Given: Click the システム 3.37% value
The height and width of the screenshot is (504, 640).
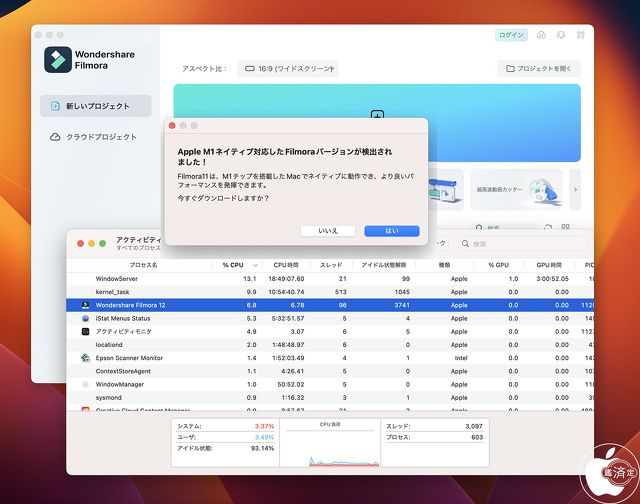Looking at the screenshot, I should pyautogui.click(x=264, y=426).
